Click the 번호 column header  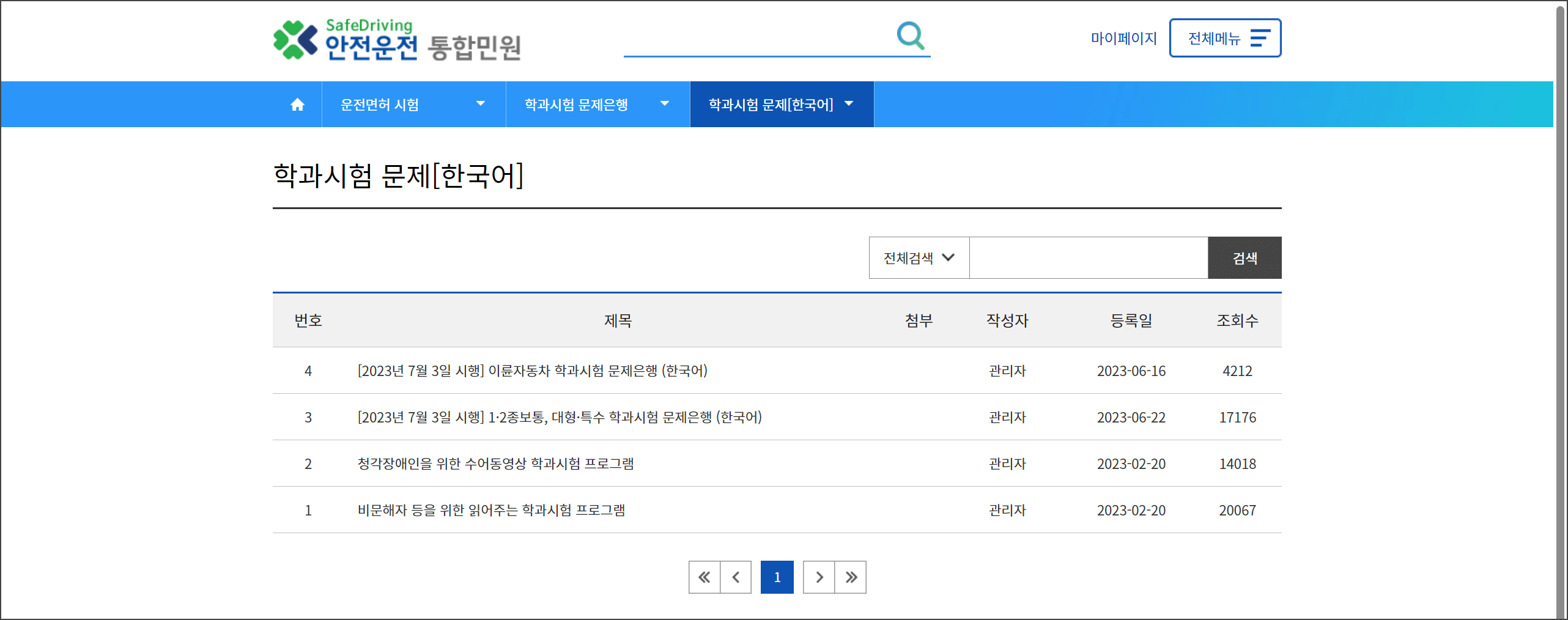[x=308, y=320]
